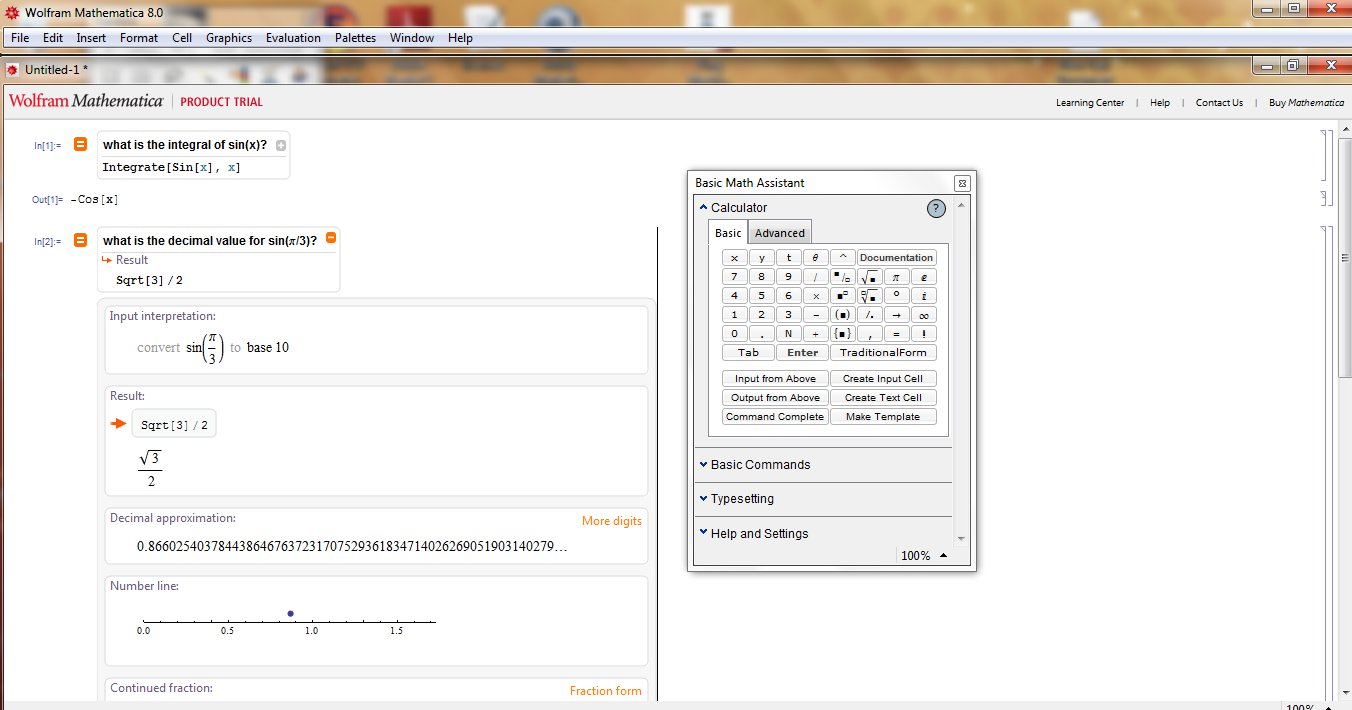Image resolution: width=1352 pixels, height=710 pixels.
Task: Click the Make Template button
Action: [x=883, y=417]
